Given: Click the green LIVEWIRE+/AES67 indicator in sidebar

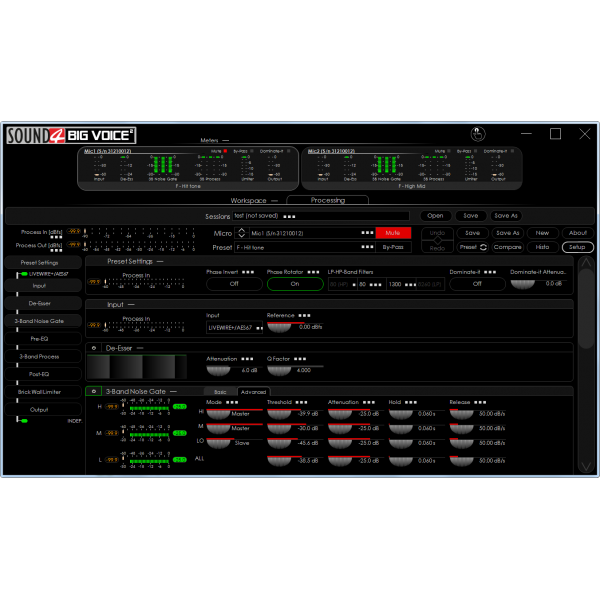Looking at the screenshot, I should (24, 274).
